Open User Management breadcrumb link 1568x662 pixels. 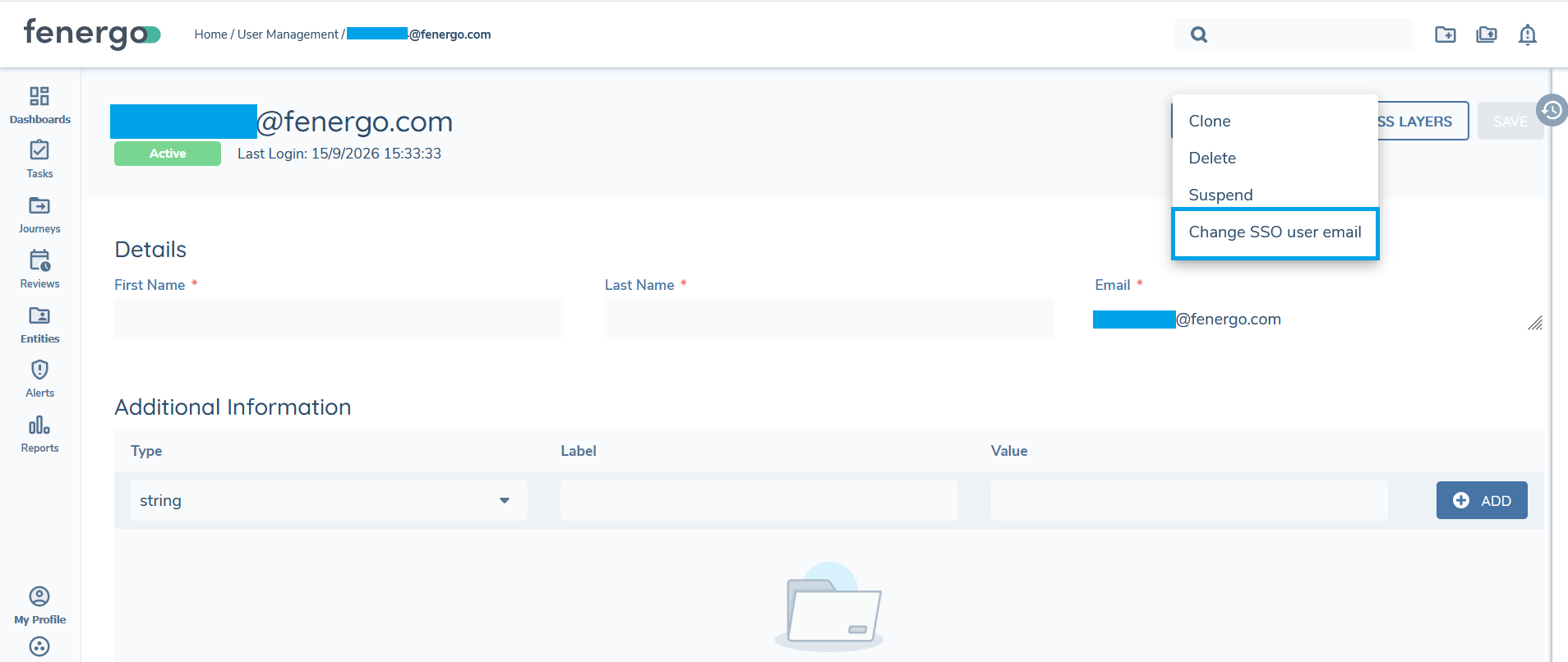[x=288, y=34]
